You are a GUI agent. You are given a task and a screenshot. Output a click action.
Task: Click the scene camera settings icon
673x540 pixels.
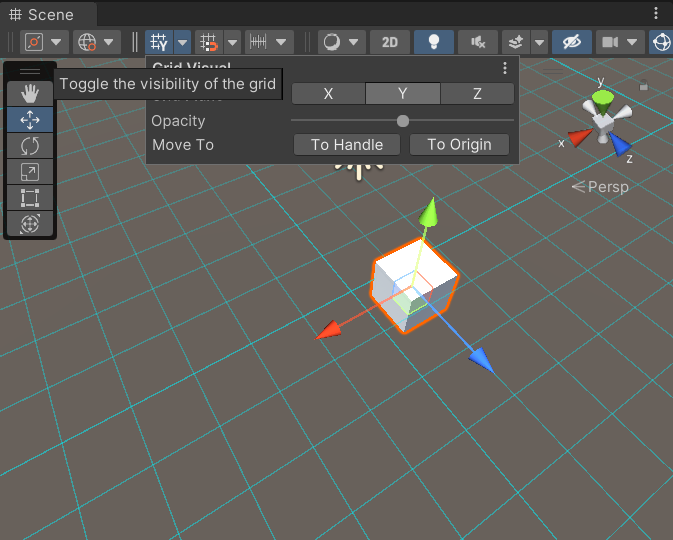(x=610, y=42)
